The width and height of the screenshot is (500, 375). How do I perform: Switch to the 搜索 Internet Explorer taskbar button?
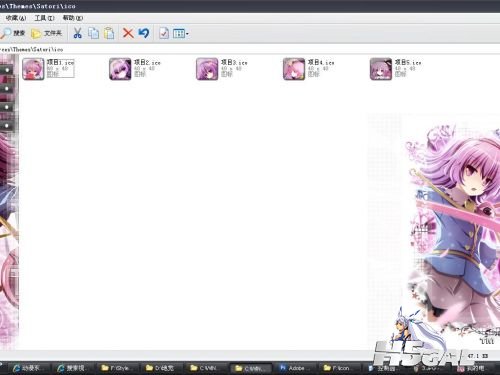pos(73,368)
